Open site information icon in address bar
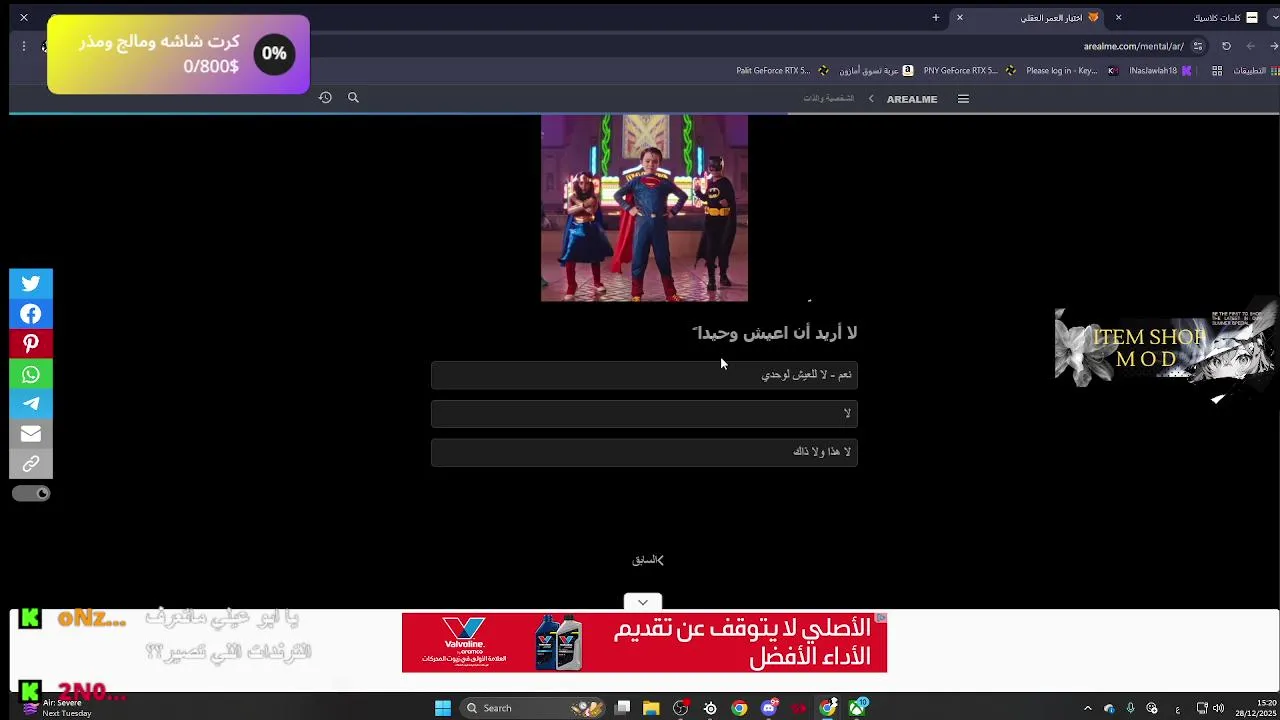The height and width of the screenshot is (720, 1280). (x=1198, y=46)
